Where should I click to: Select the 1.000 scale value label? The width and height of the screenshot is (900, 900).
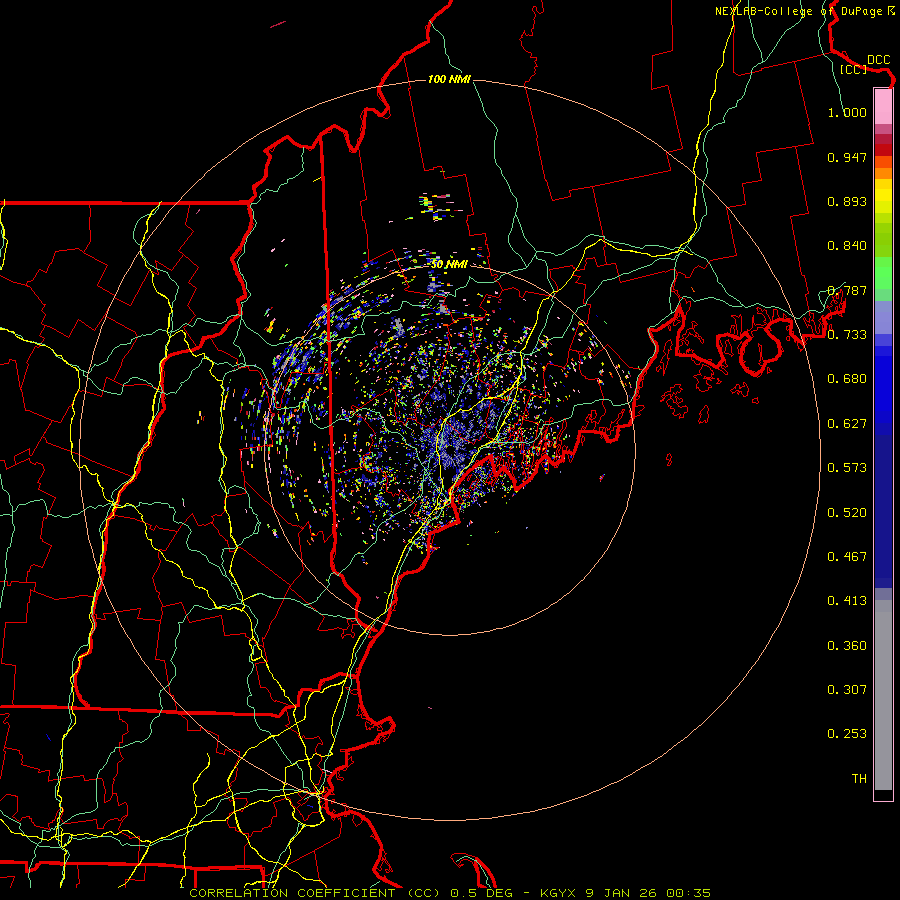point(847,112)
